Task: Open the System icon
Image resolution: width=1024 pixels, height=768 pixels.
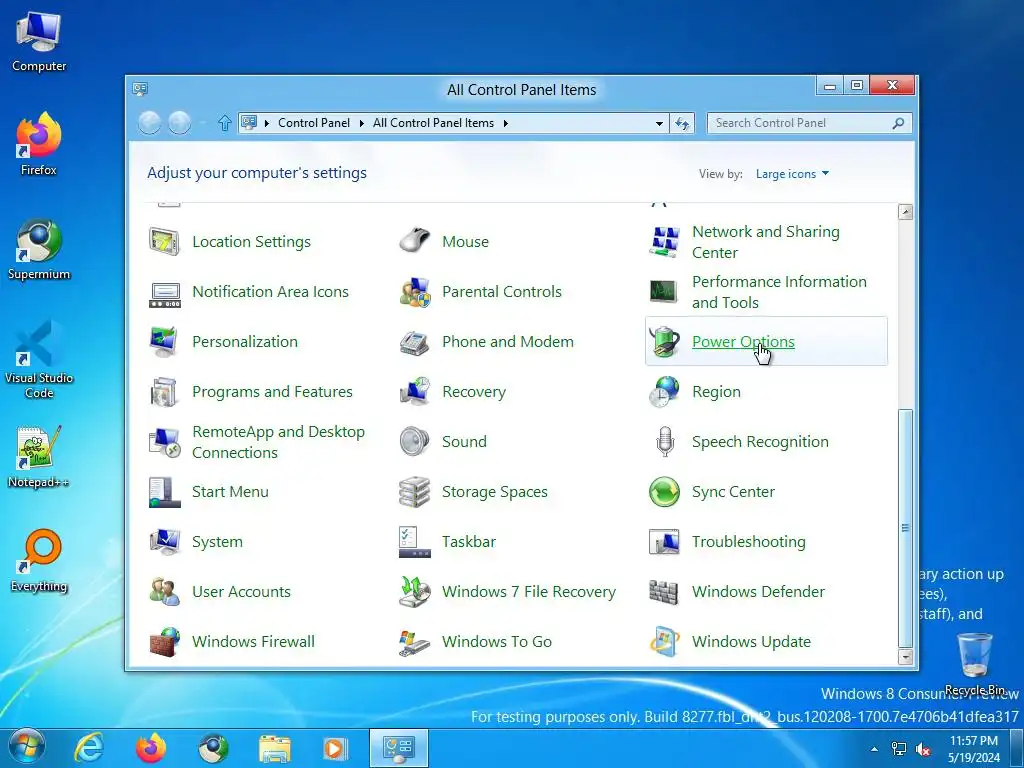Action: 164,542
